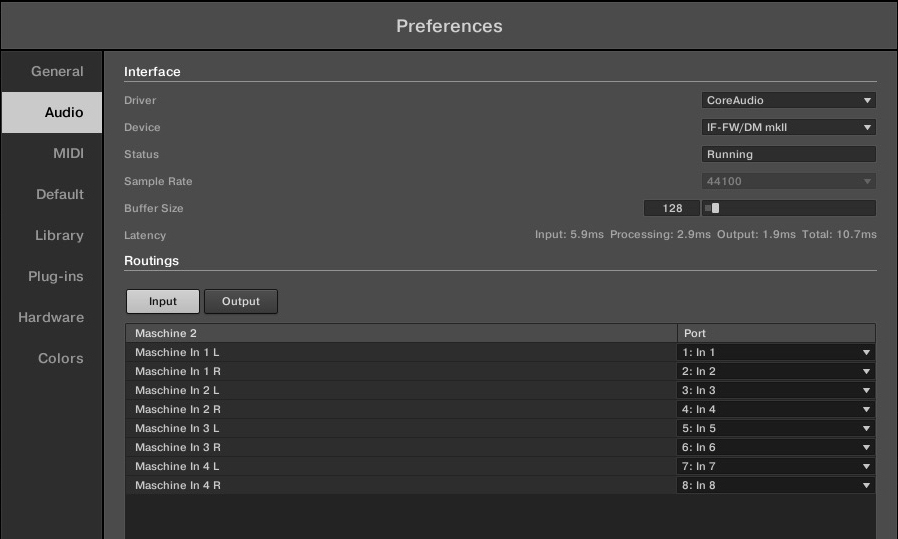Image resolution: width=898 pixels, height=539 pixels.
Task: Open port dropdown for Maschine In 1 L
Action: (x=776, y=352)
